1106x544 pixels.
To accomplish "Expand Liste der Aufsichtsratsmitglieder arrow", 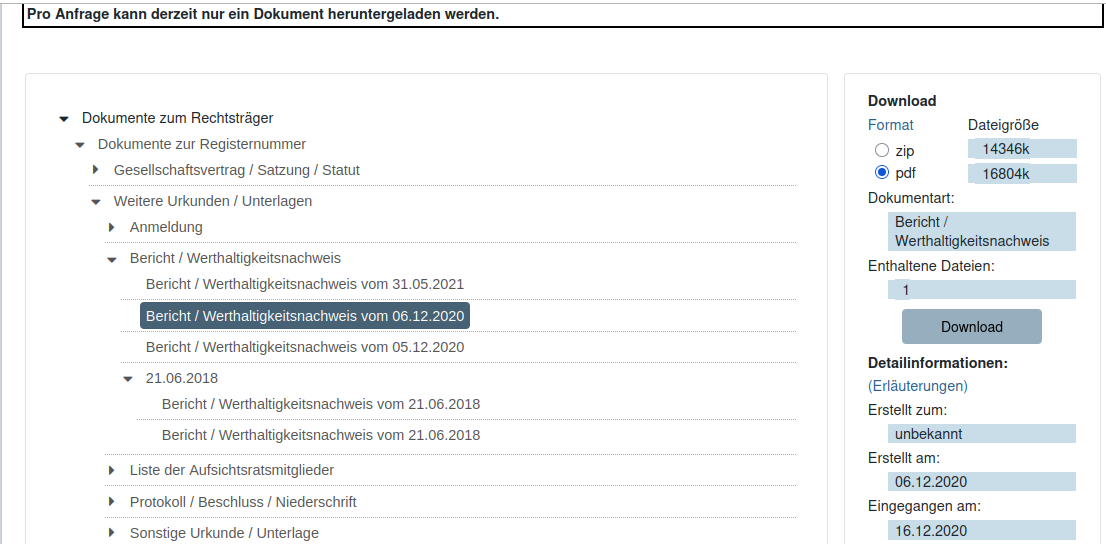I will 112,470.
